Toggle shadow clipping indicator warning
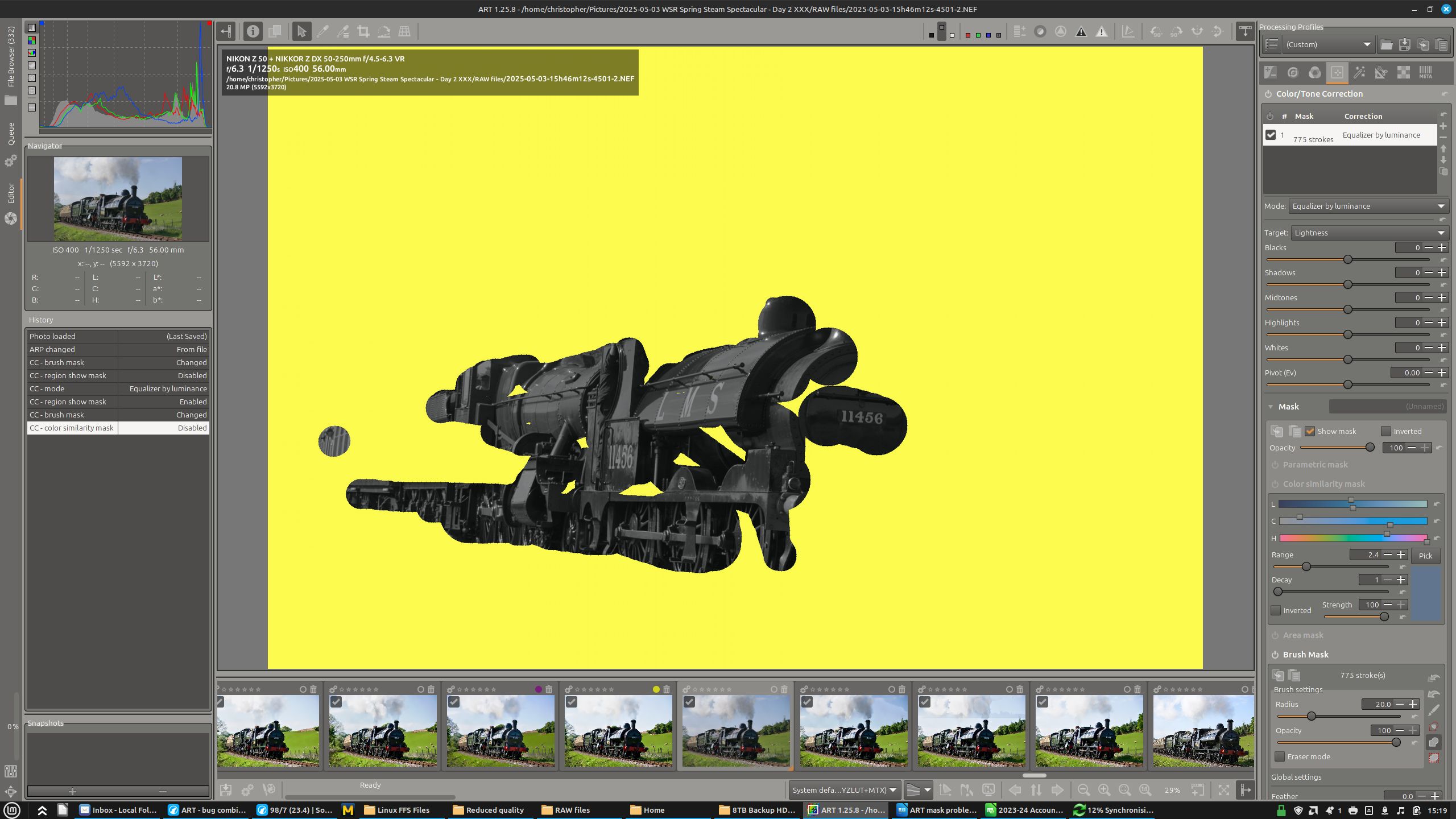Screen dimensions: 1456x819 click(x=1081, y=32)
